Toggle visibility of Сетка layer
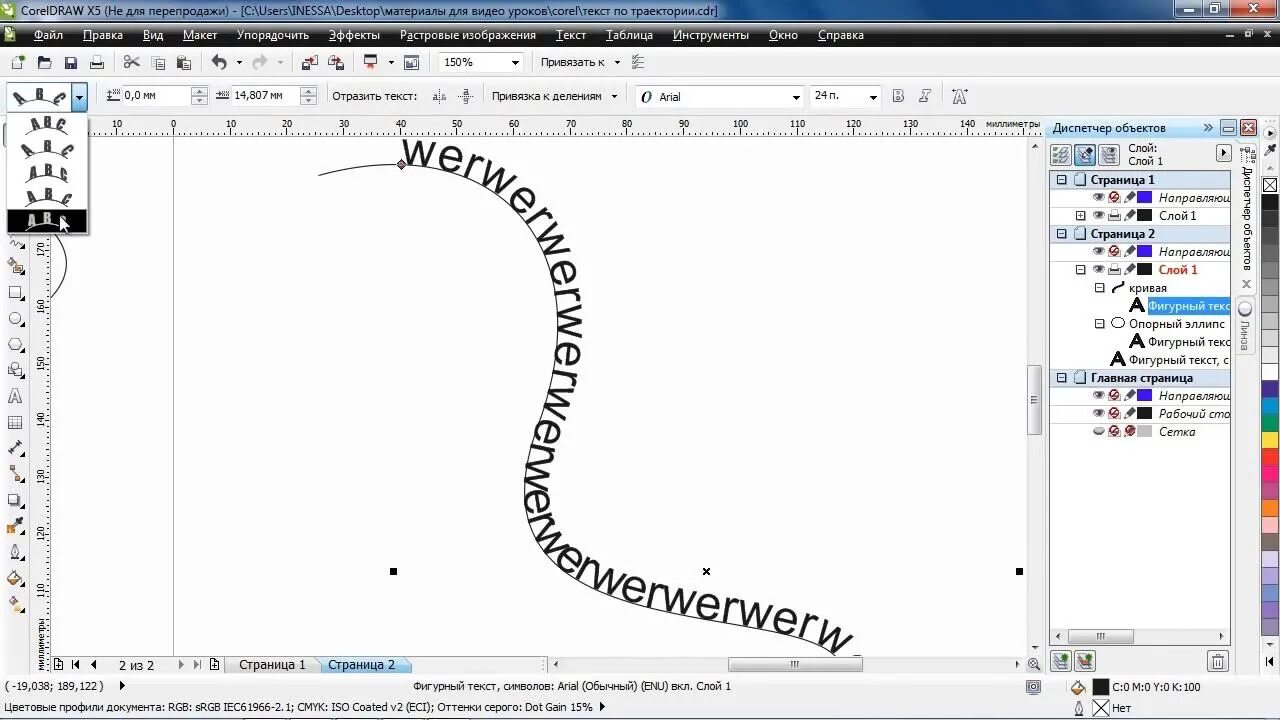Image resolution: width=1280 pixels, height=720 pixels. [x=1098, y=432]
